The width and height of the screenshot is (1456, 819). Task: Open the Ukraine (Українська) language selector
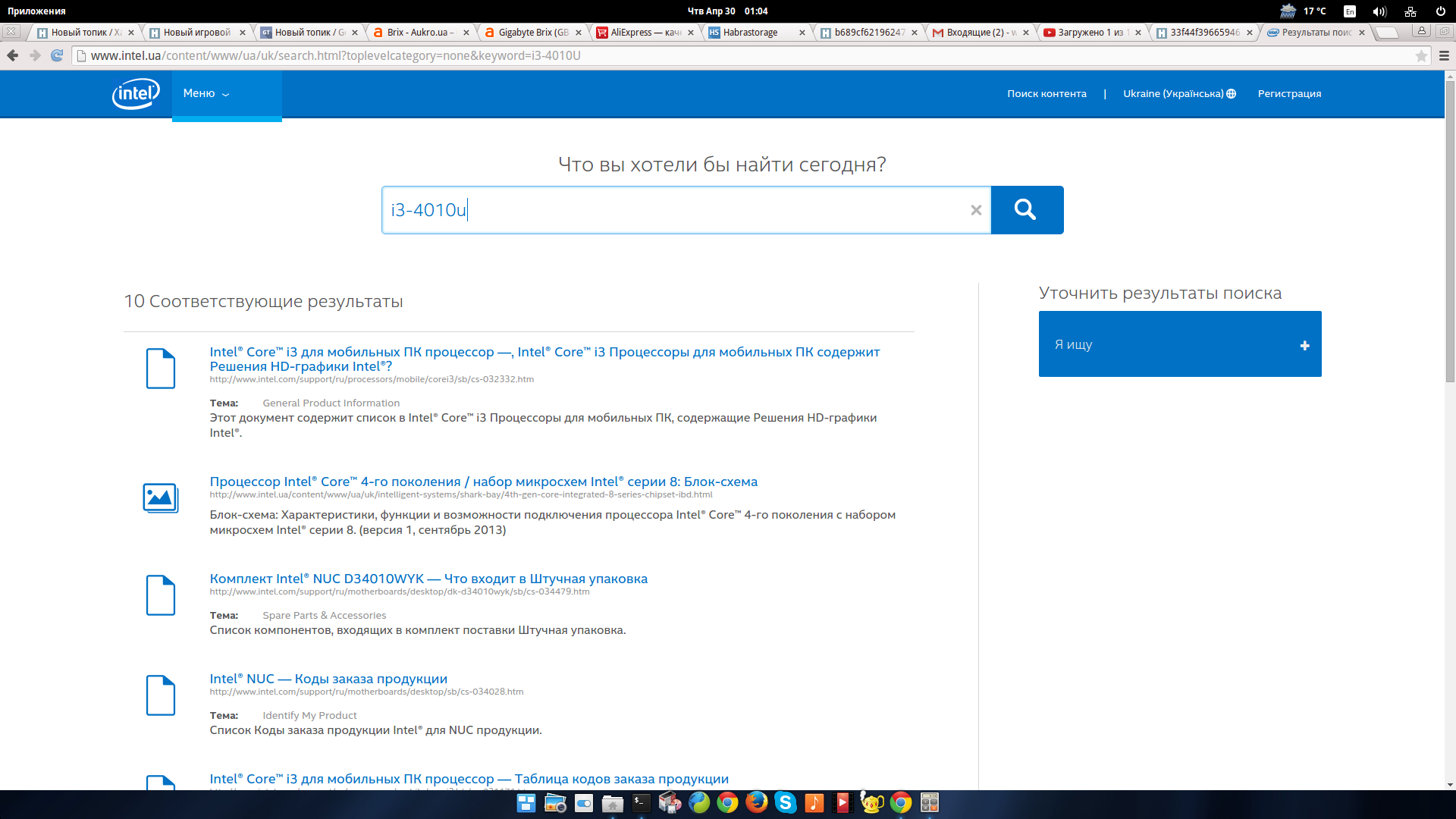pos(1179,94)
